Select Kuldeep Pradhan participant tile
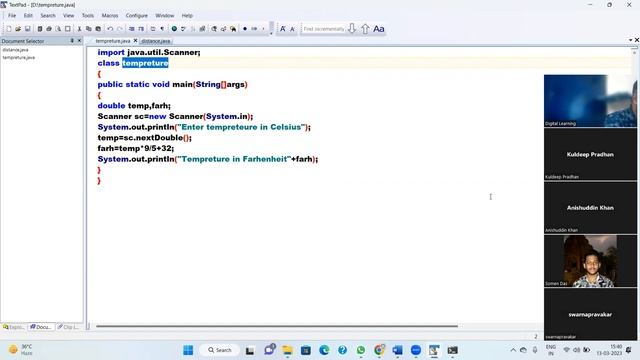Image resolution: width=640 pixels, height=360 pixels. coord(590,154)
